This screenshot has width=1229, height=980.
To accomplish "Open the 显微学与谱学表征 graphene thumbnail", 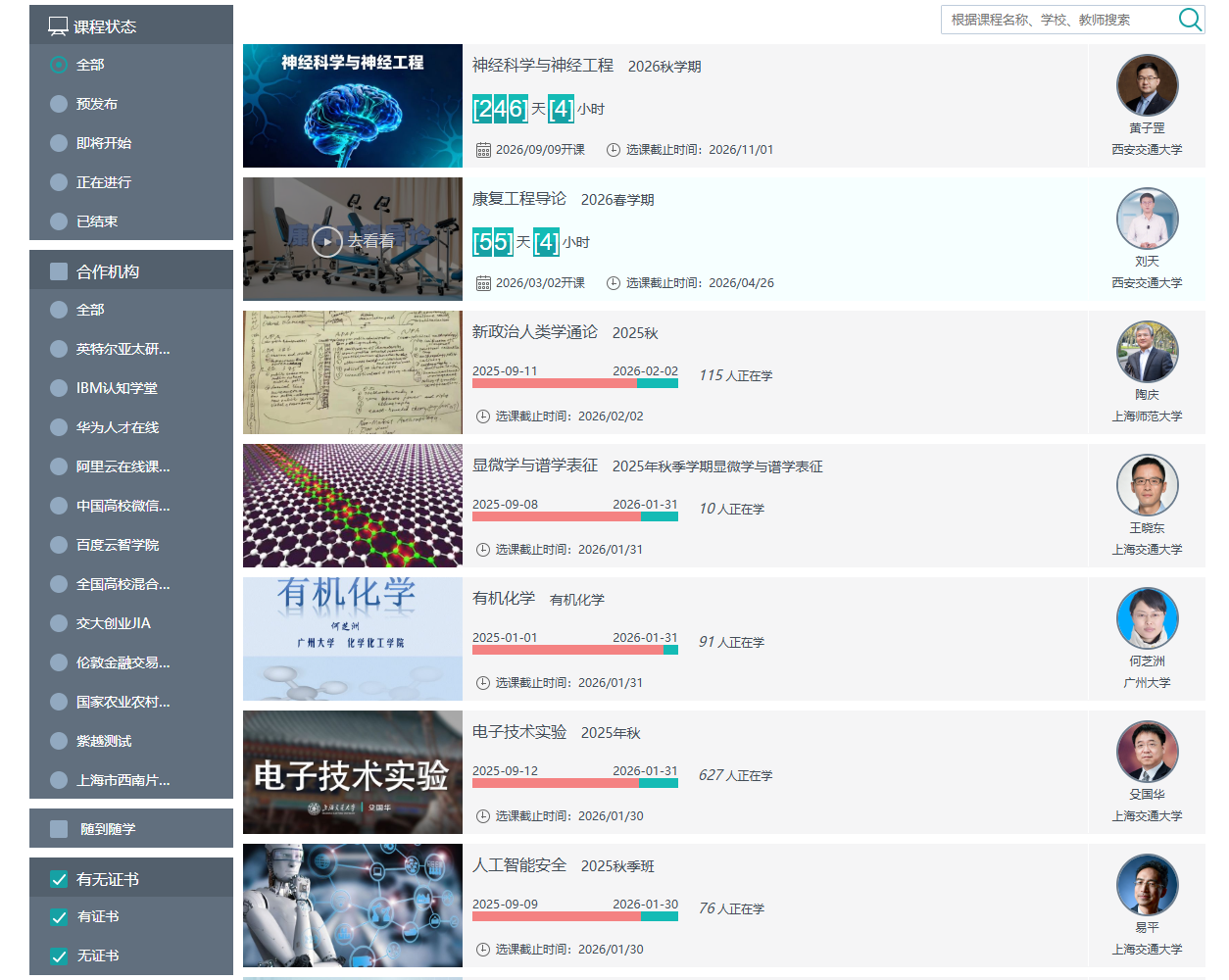I will (353, 506).
